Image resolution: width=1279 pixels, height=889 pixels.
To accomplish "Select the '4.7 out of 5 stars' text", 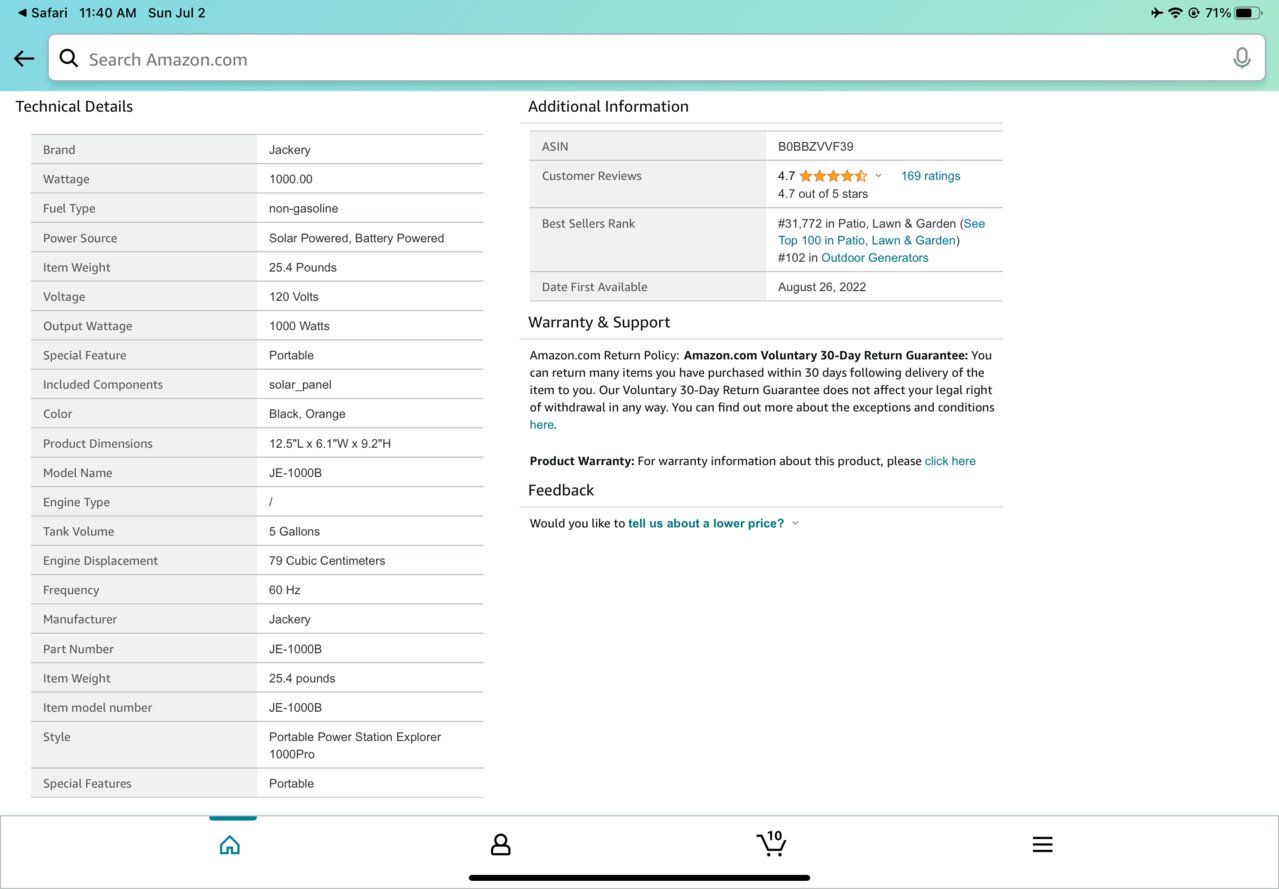I will 823,194.
